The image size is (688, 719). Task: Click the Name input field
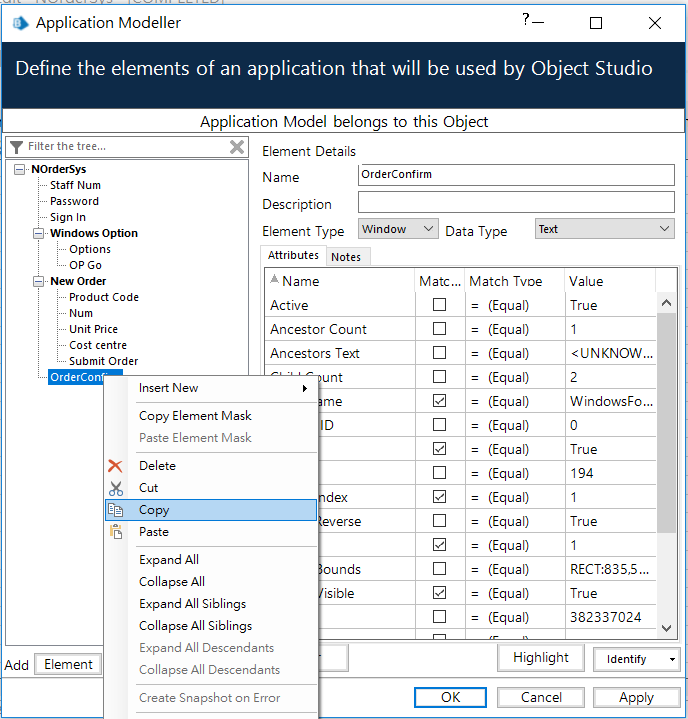(x=516, y=175)
